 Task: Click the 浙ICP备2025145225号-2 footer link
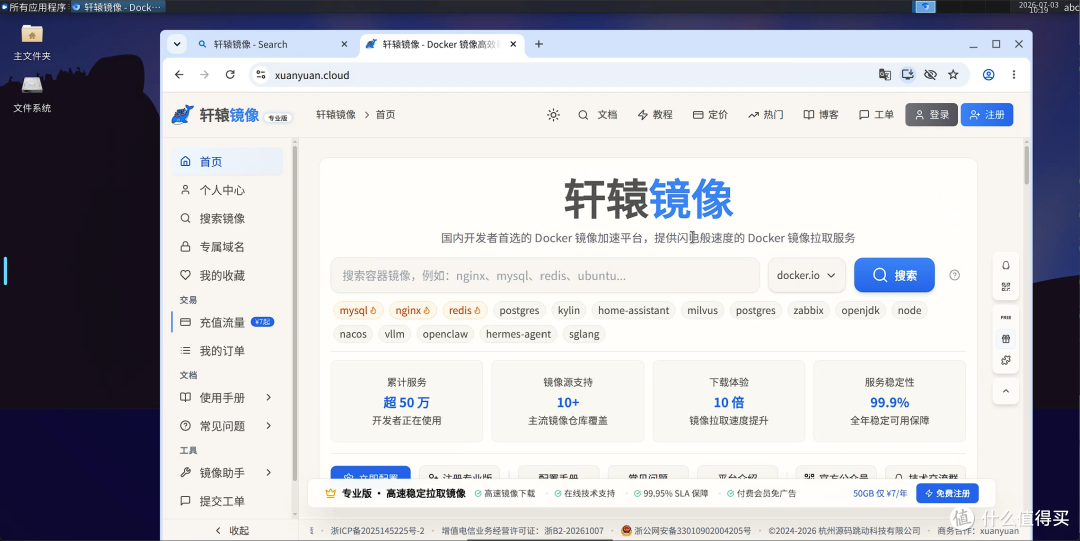[x=377, y=531]
